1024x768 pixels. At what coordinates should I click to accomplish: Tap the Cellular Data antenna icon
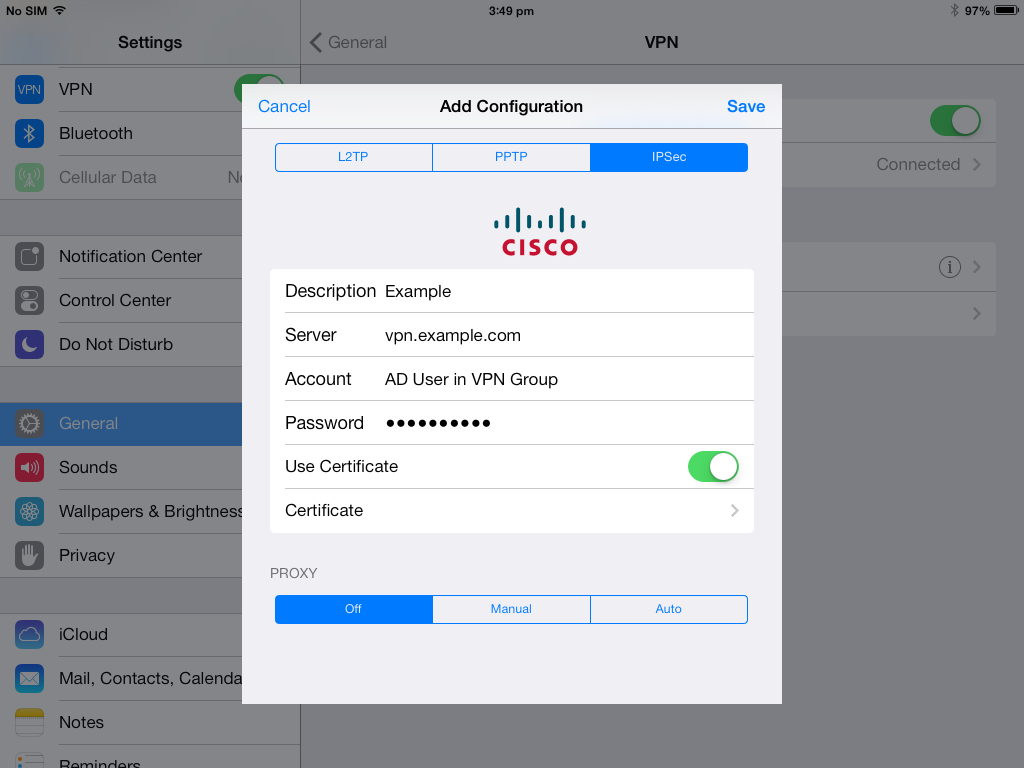(x=29, y=177)
